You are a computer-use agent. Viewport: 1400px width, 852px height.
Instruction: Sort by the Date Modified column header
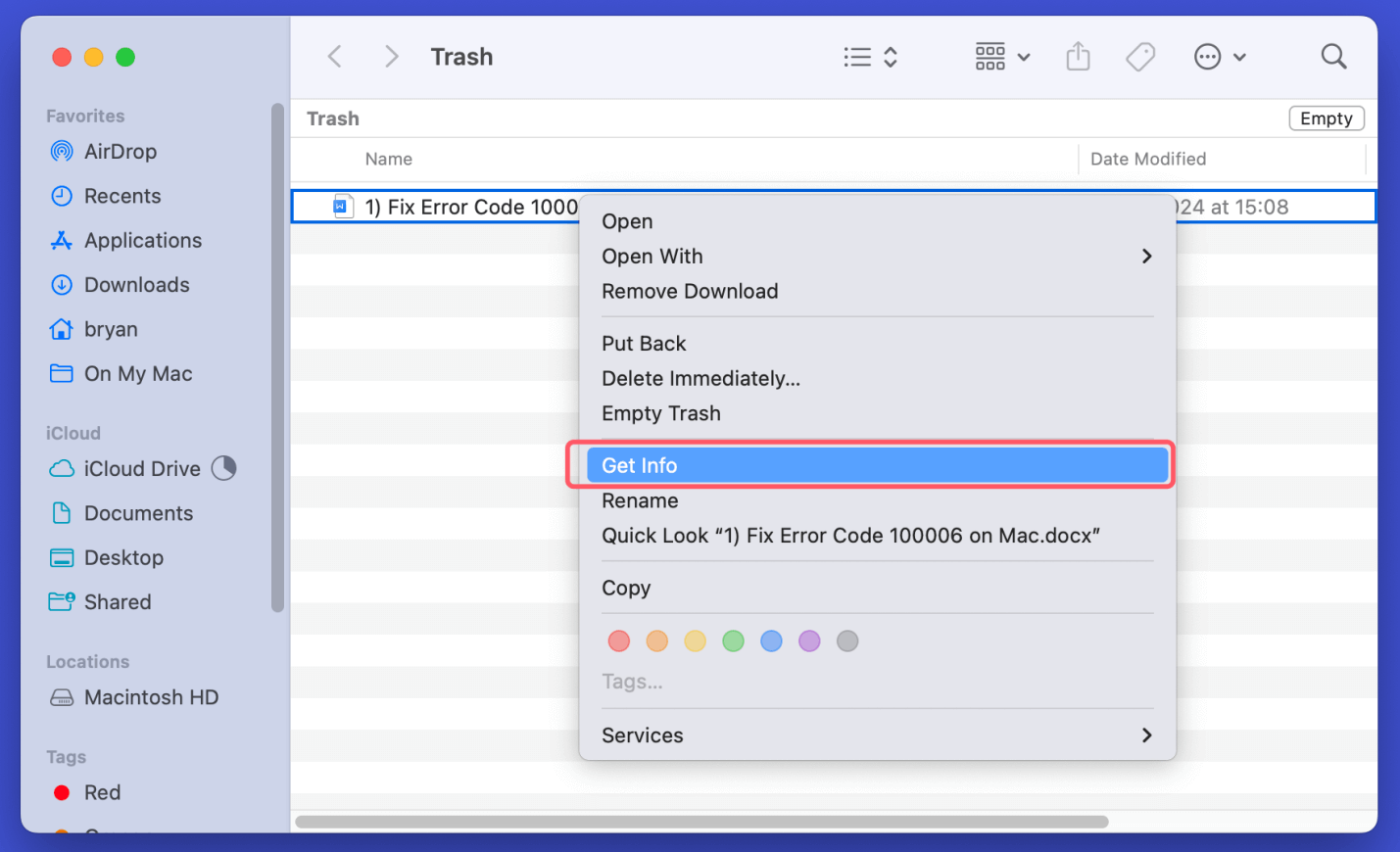point(1148,159)
